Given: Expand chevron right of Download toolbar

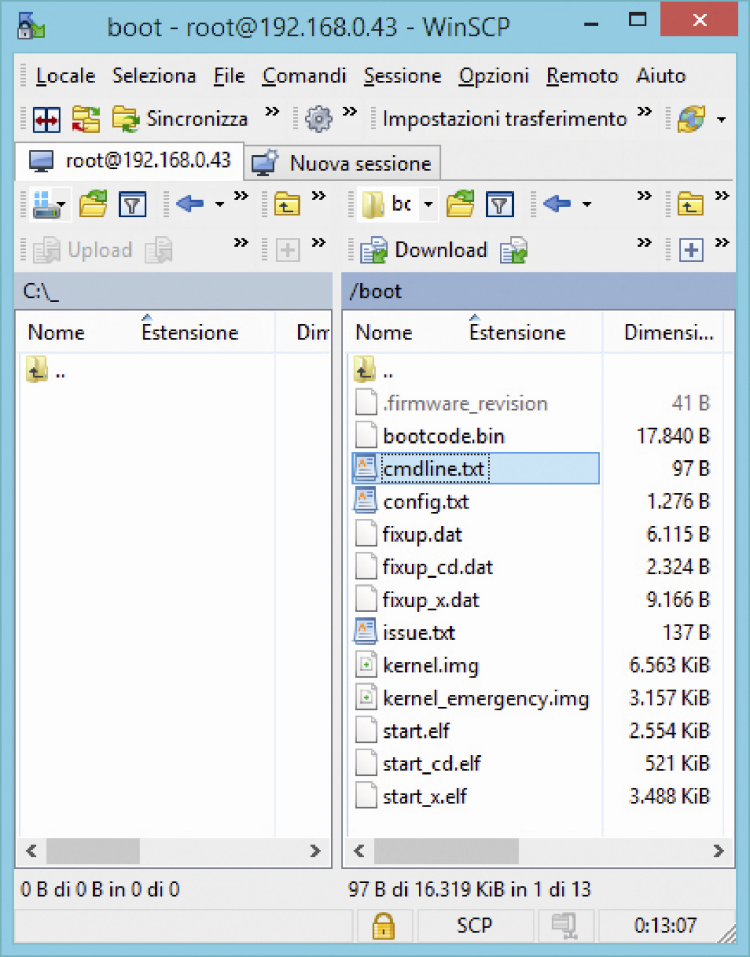Looking at the screenshot, I should [644, 243].
